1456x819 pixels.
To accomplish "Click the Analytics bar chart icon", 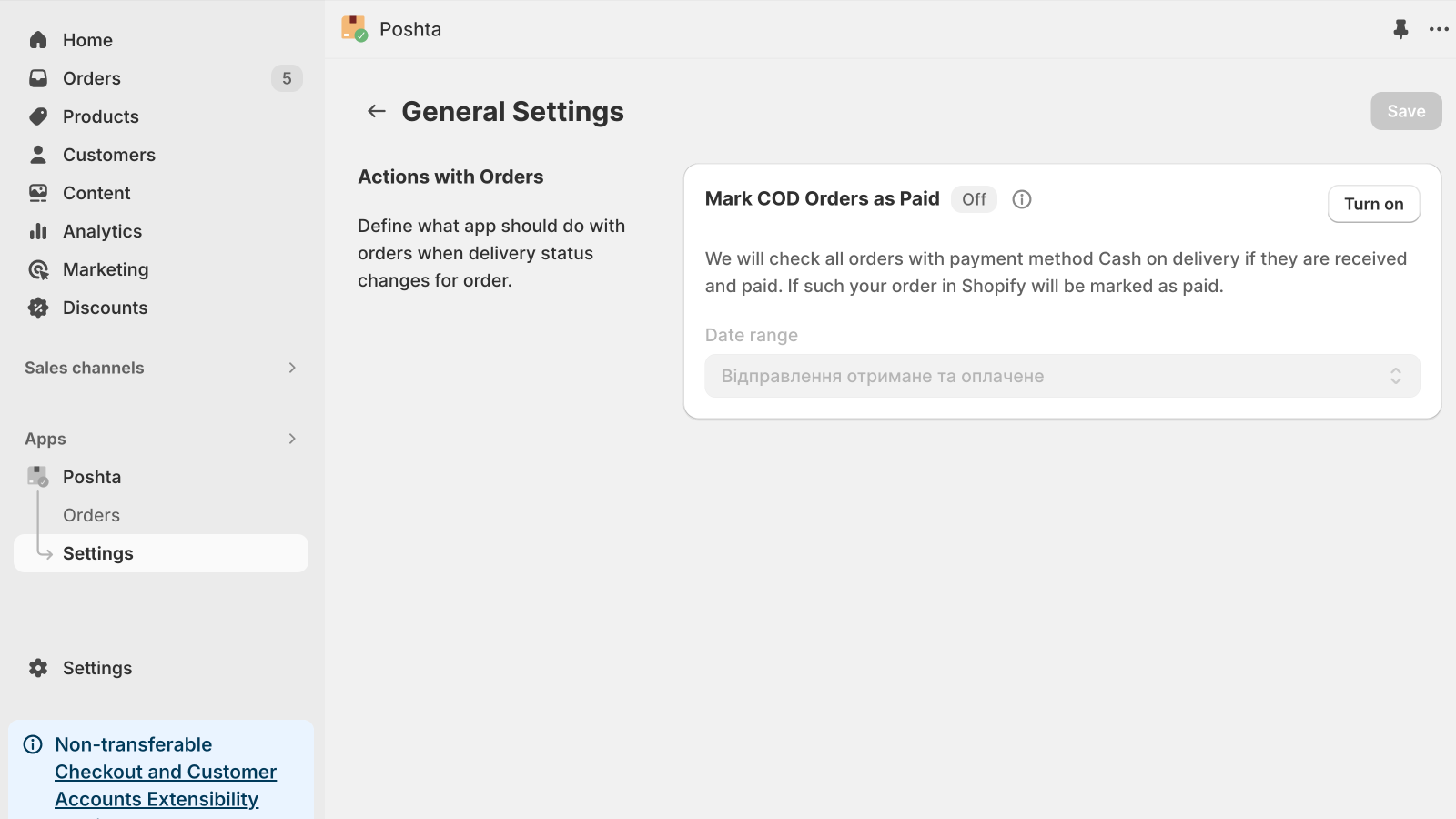I will (38, 231).
